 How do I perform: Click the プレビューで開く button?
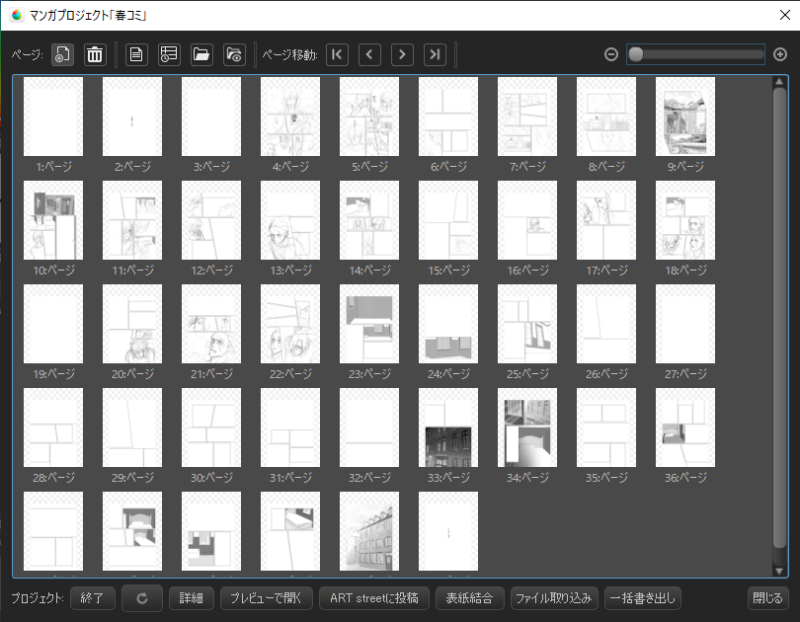click(x=266, y=598)
